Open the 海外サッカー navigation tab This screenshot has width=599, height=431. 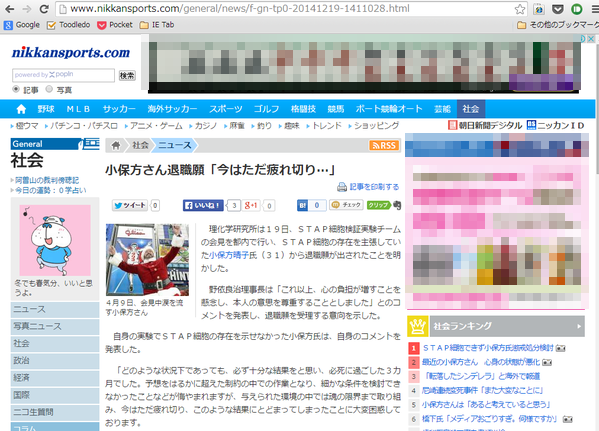pyautogui.click(x=172, y=109)
